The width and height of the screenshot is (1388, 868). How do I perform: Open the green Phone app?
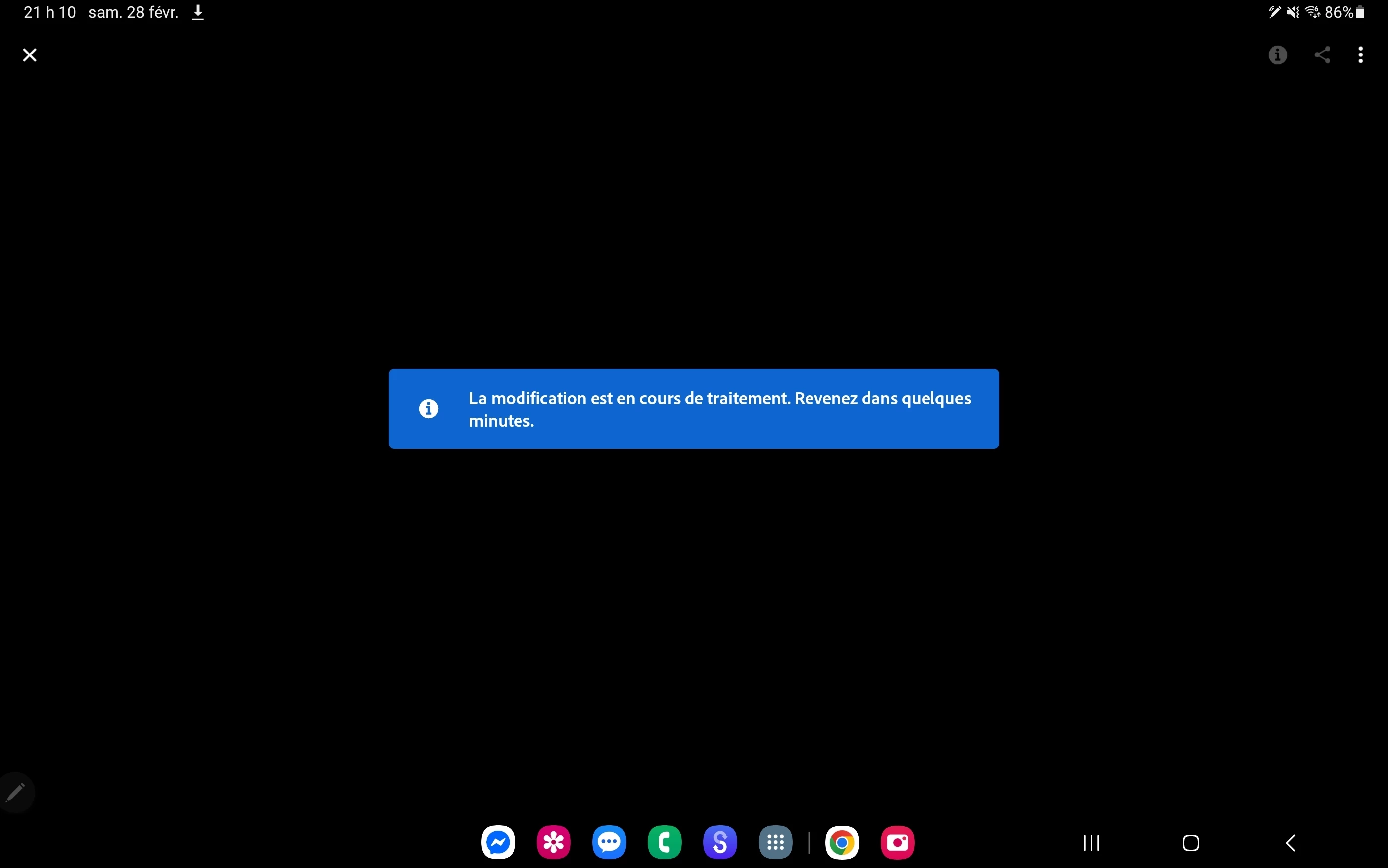[664, 842]
